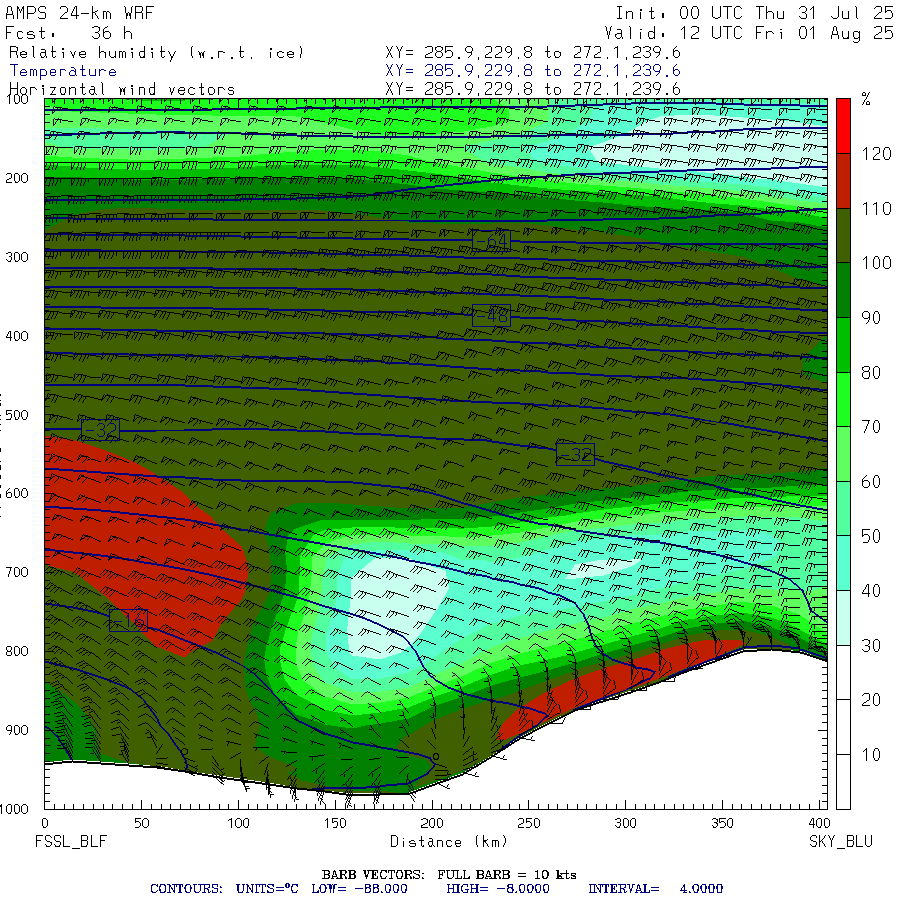Click the red top color bar segment

point(843,126)
